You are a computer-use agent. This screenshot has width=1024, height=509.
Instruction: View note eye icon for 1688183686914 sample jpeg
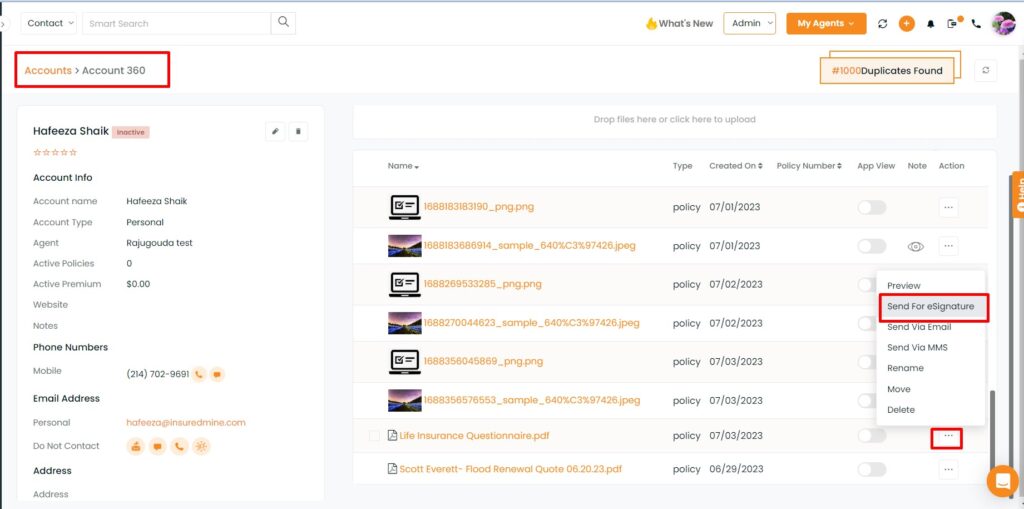(x=916, y=246)
